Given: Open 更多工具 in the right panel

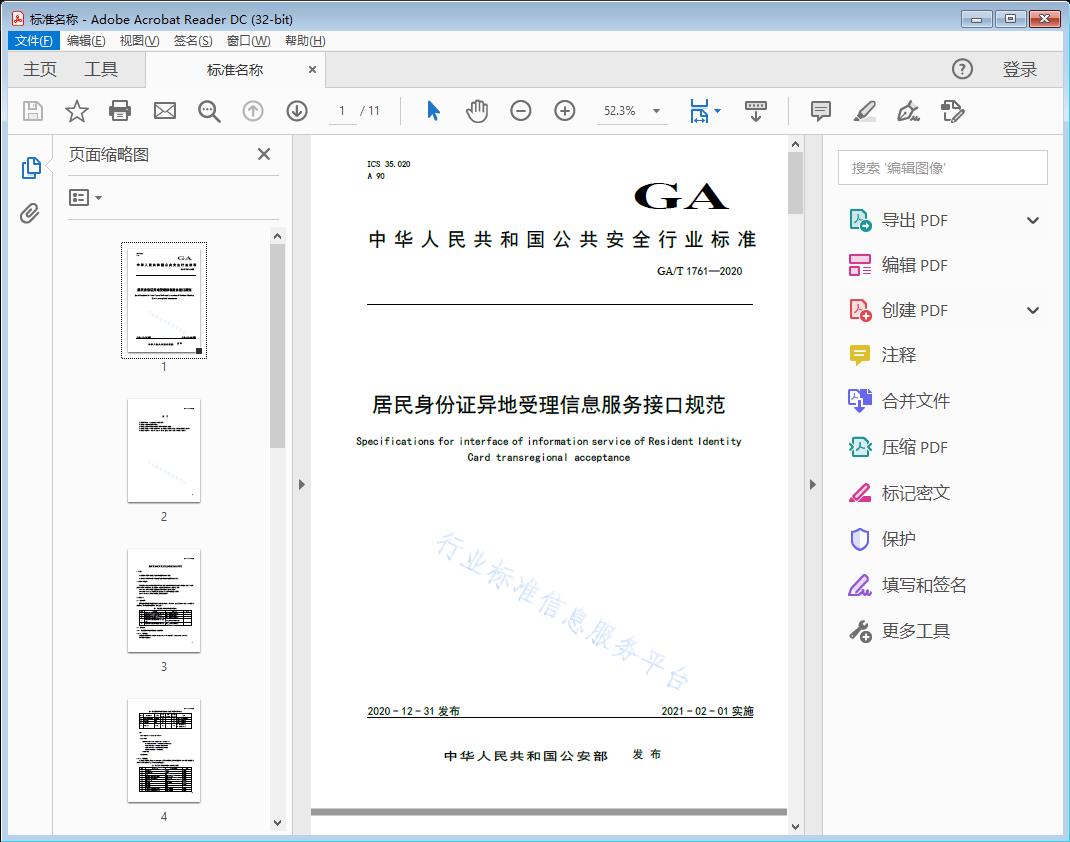Looking at the screenshot, I should coord(913,631).
